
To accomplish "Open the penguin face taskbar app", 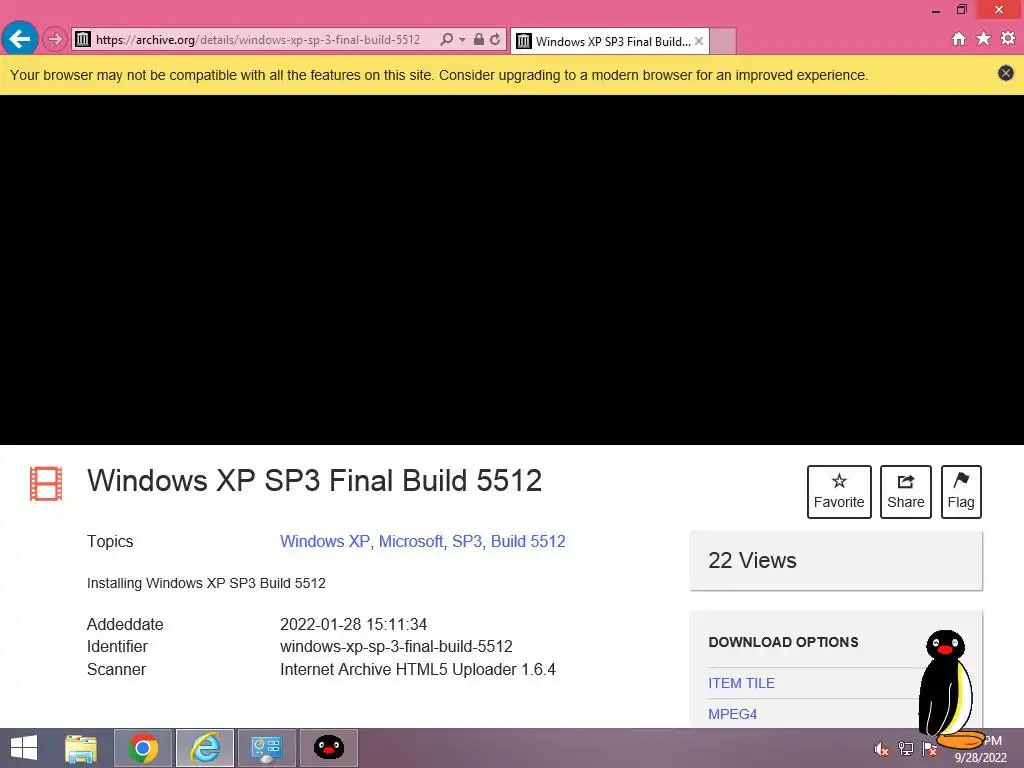I will coord(328,748).
